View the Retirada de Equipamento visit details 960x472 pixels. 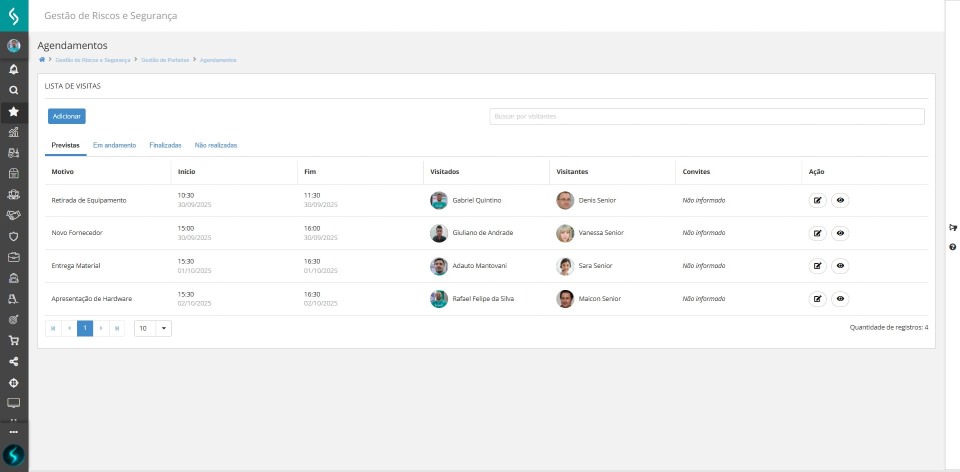(x=840, y=200)
